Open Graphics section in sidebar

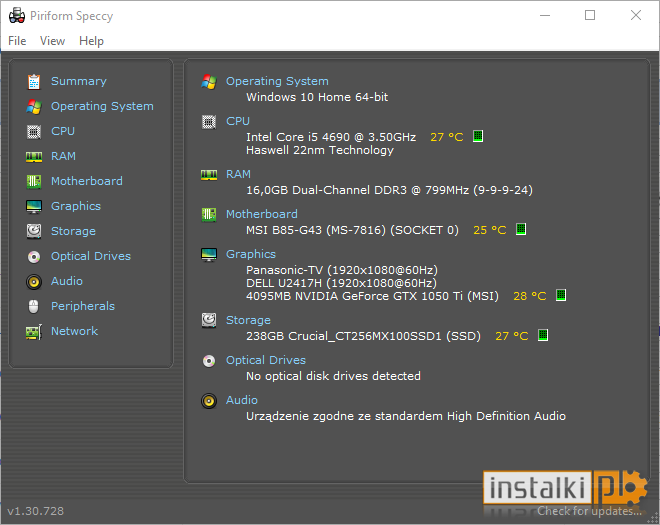76,206
